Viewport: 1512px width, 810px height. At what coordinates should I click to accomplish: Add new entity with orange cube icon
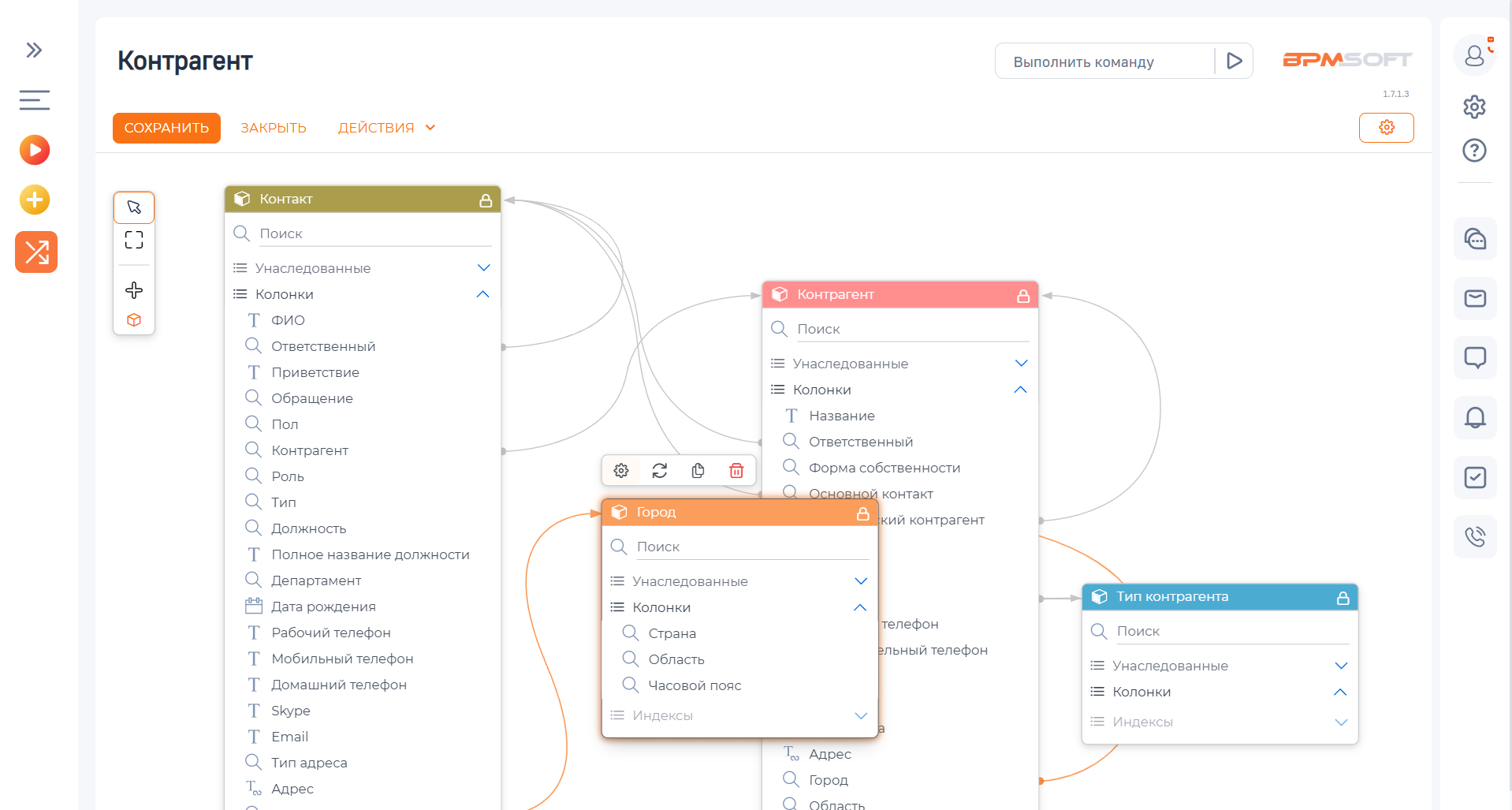pyautogui.click(x=134, y=320)
